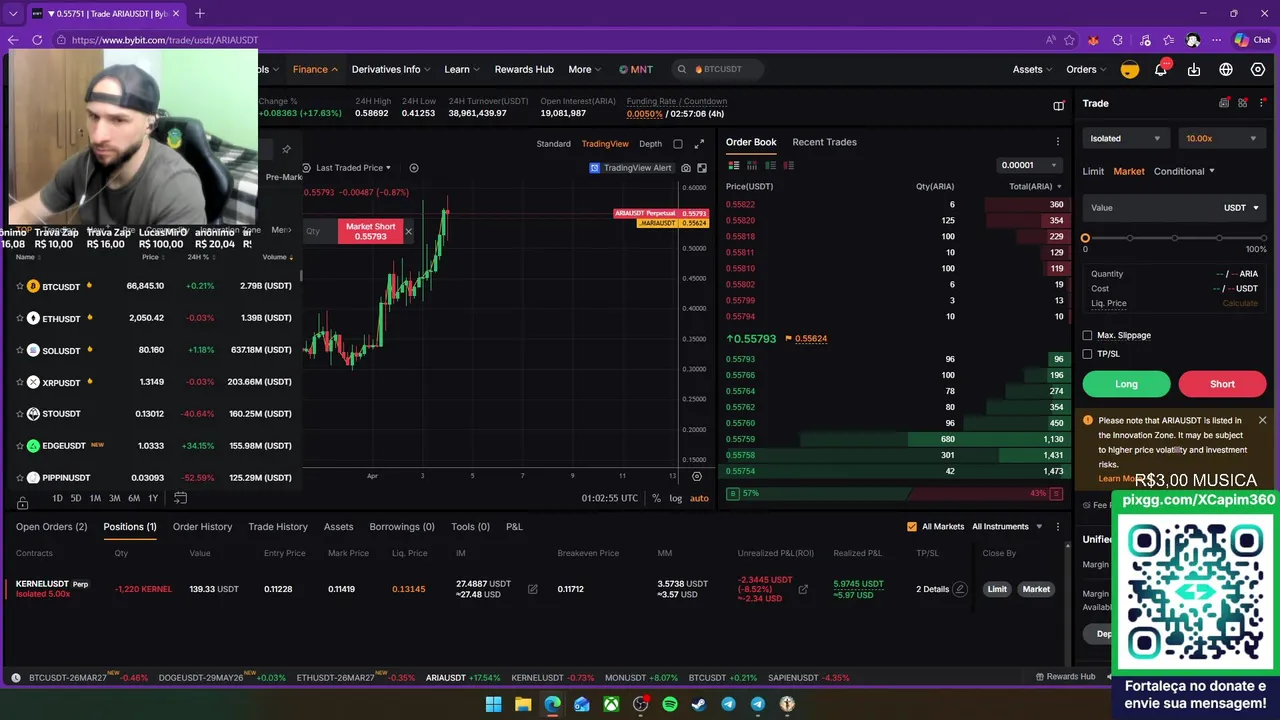
Task: Edit the KERNELUSDT TP/SL details
Action: [960, 589]
